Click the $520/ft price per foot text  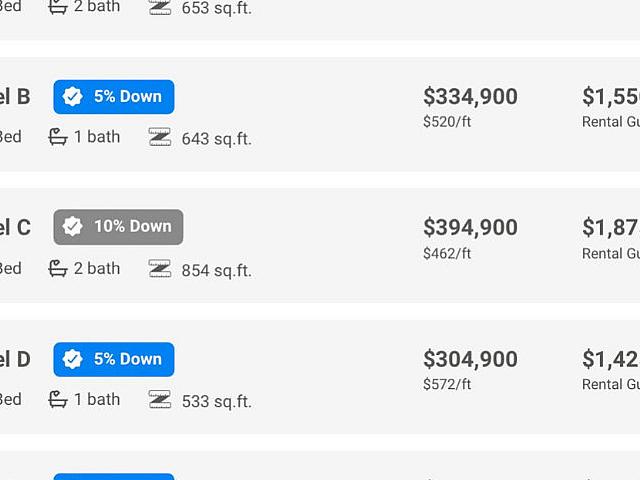[447, 122]
